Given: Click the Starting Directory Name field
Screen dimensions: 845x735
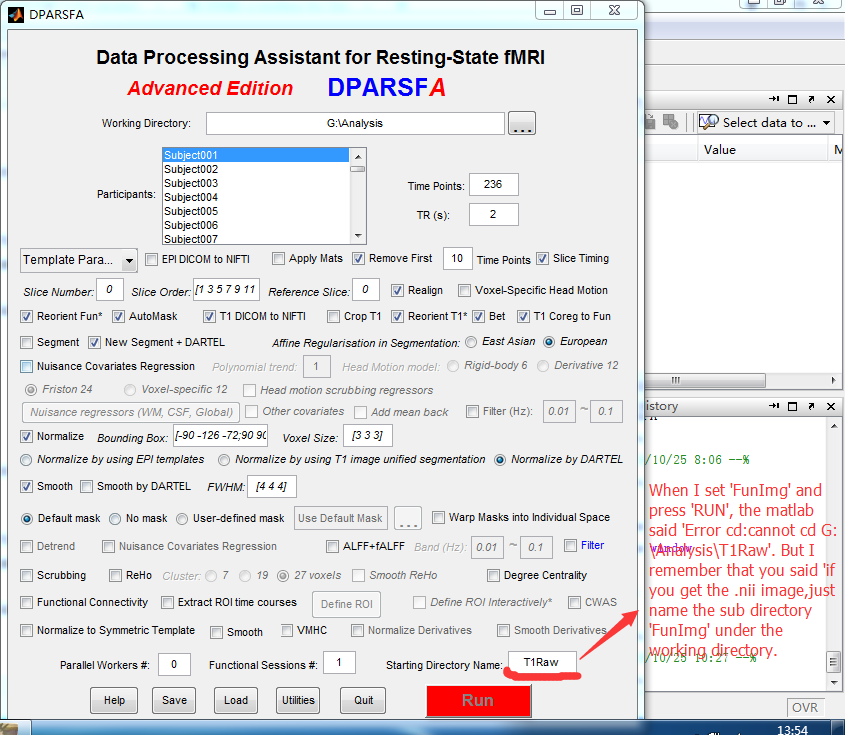Looking at the screenshot, I should click(x=542, y=662).
